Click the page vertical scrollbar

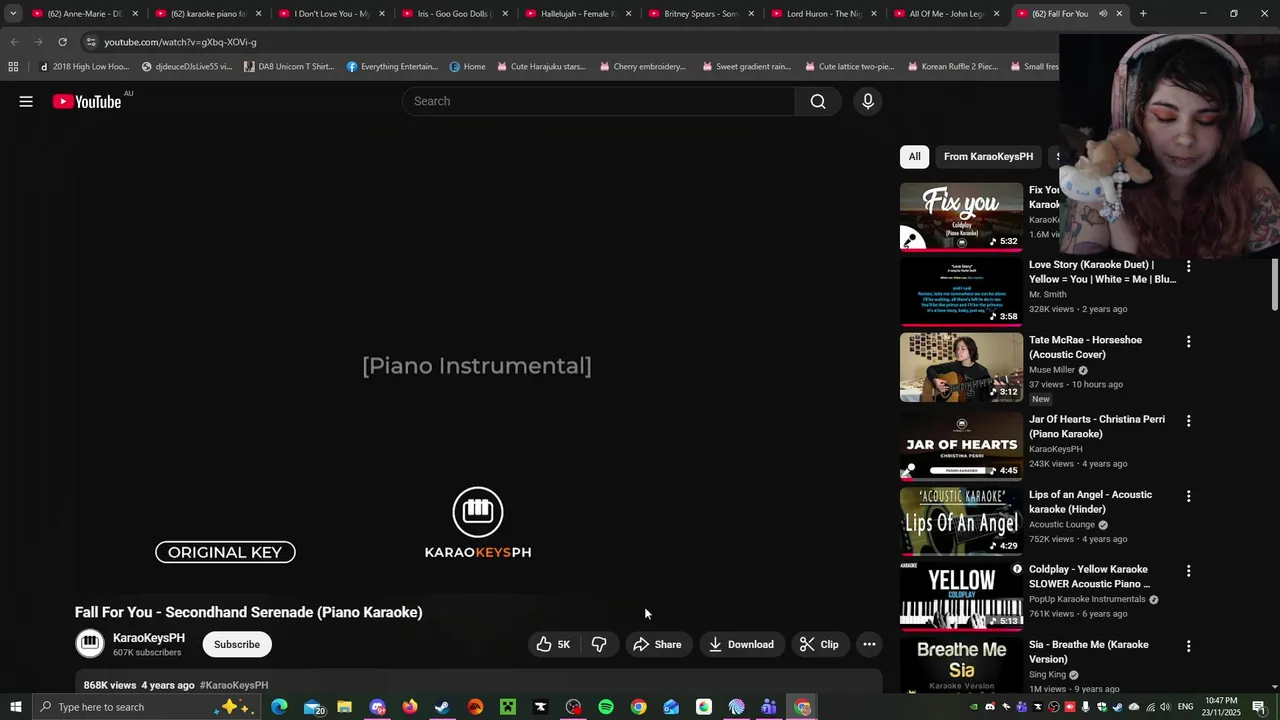1274,284
